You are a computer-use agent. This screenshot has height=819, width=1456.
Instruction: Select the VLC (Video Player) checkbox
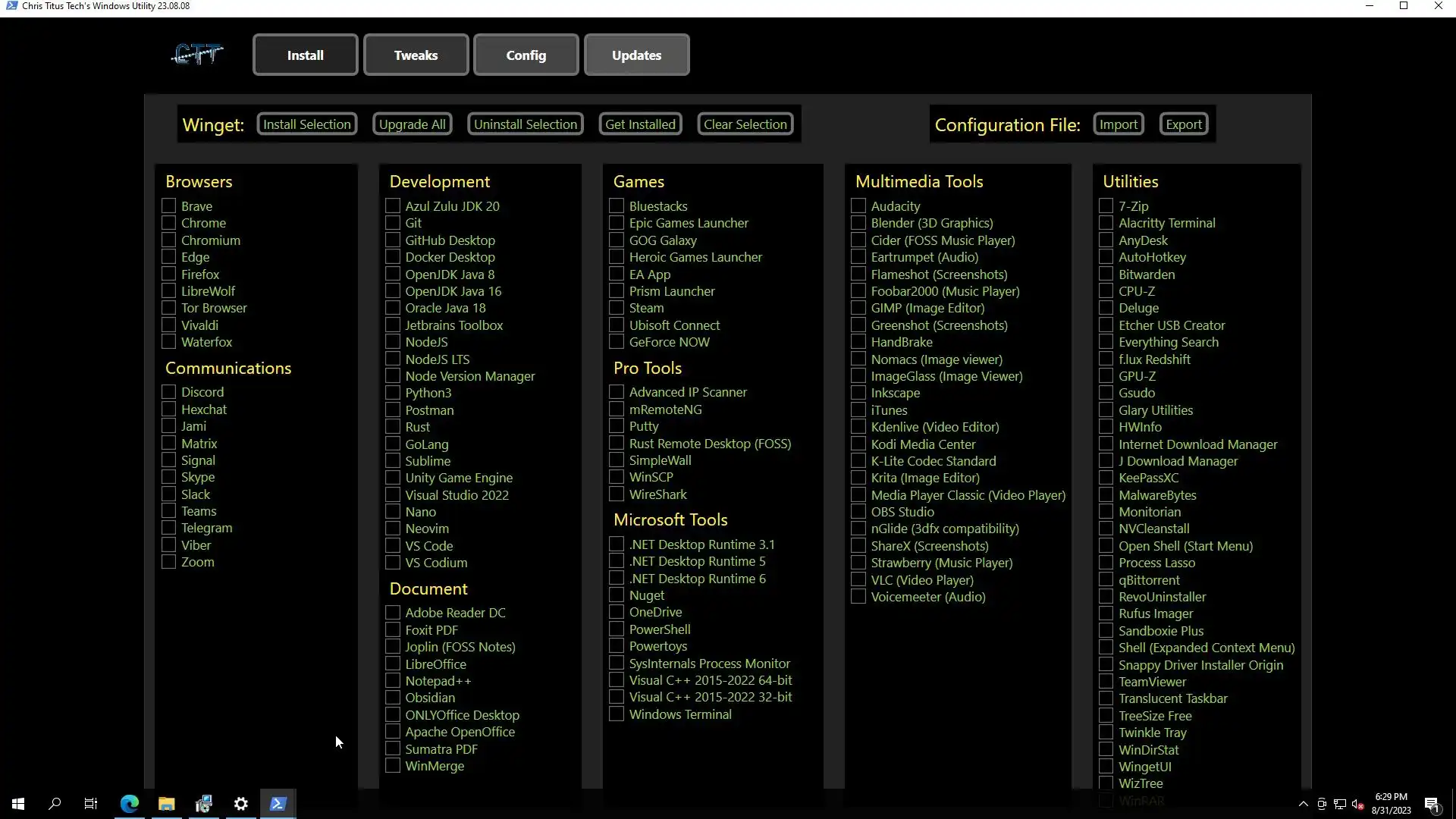pos(858,580)
